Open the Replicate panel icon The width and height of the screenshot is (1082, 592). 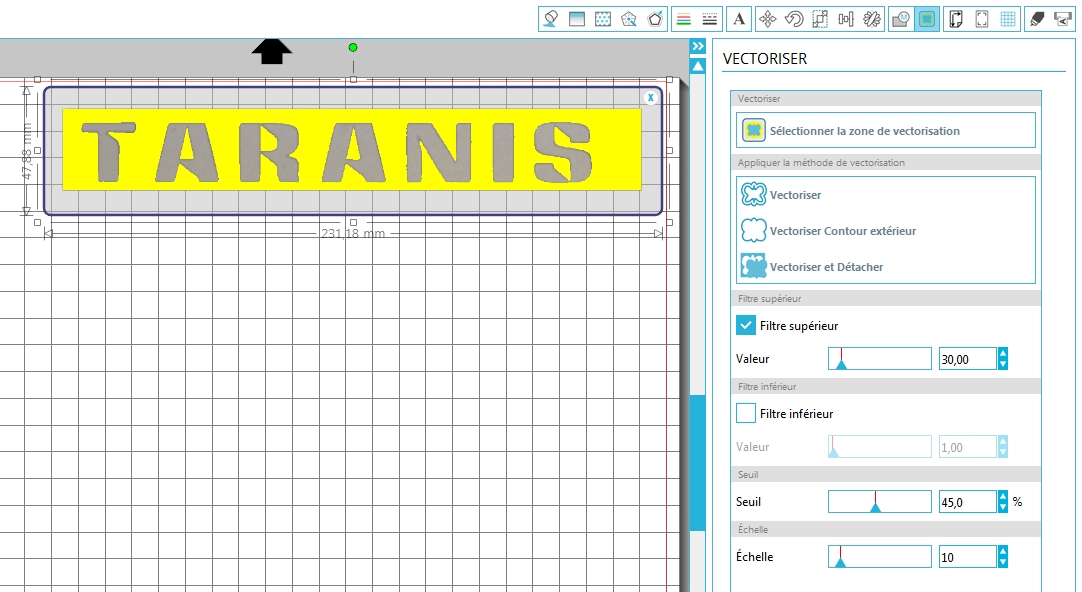[872, 19]
